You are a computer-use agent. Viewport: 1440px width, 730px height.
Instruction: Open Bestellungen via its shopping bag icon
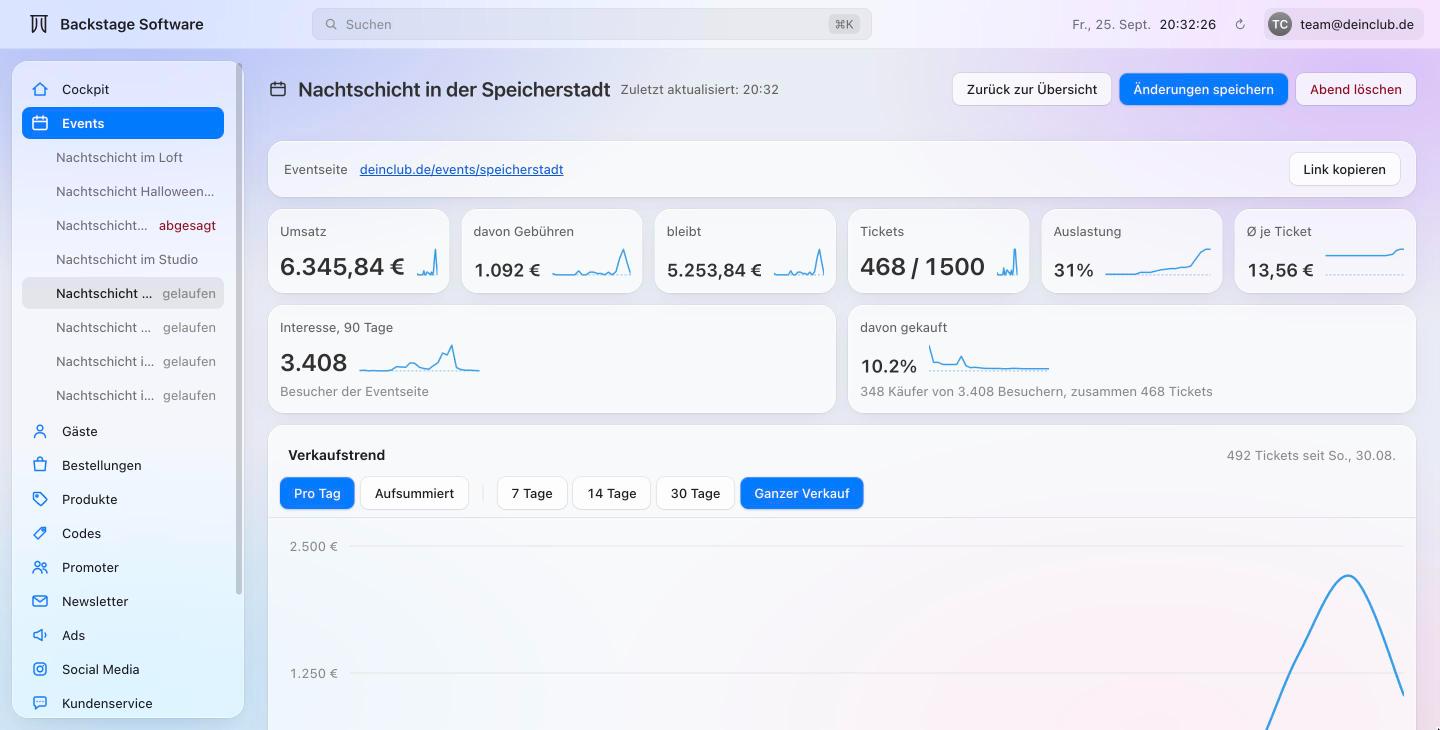click(40, 465)
